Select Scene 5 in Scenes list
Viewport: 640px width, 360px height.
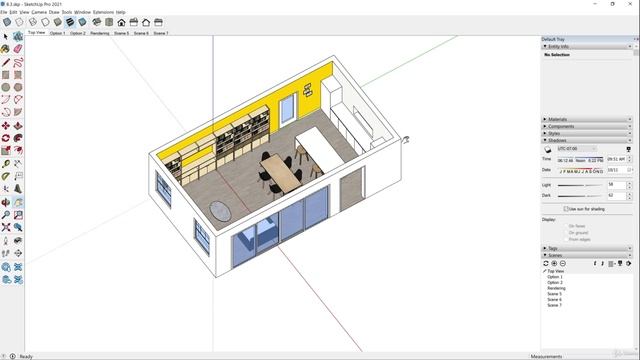pyautogui.click(x=554, y=294)
